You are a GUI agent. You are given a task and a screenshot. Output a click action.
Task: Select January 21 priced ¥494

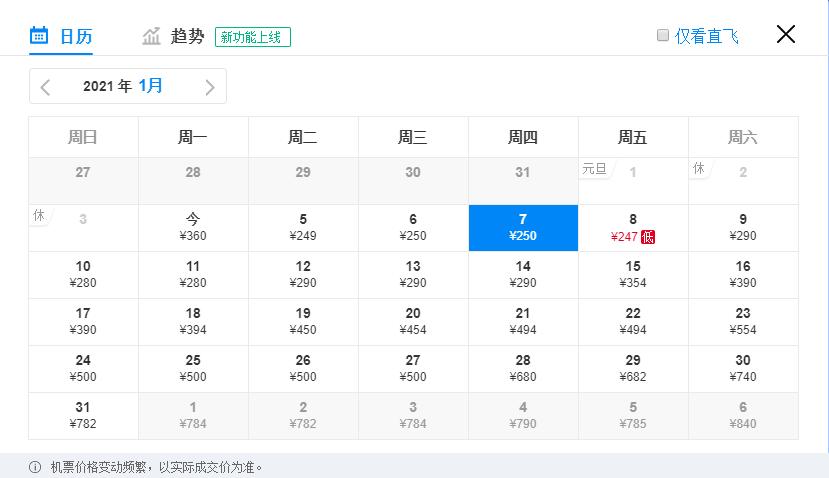coord(523,322)
